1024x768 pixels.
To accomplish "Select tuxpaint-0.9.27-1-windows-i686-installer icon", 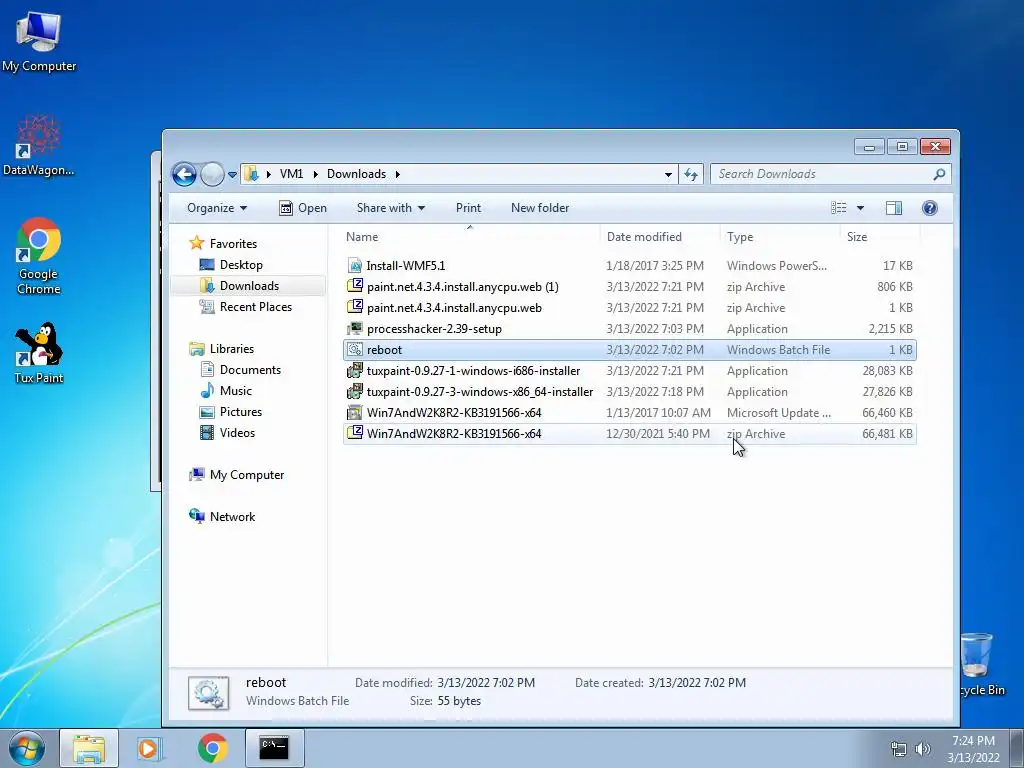I will (x=355, y=371).
